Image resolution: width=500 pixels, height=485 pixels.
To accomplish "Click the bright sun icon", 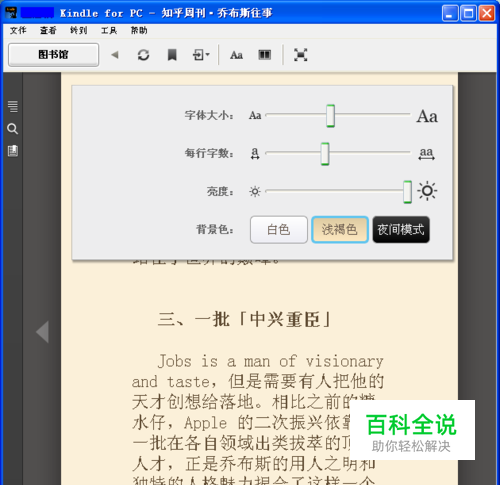I will pyautogui.click(x=427, y=191).
